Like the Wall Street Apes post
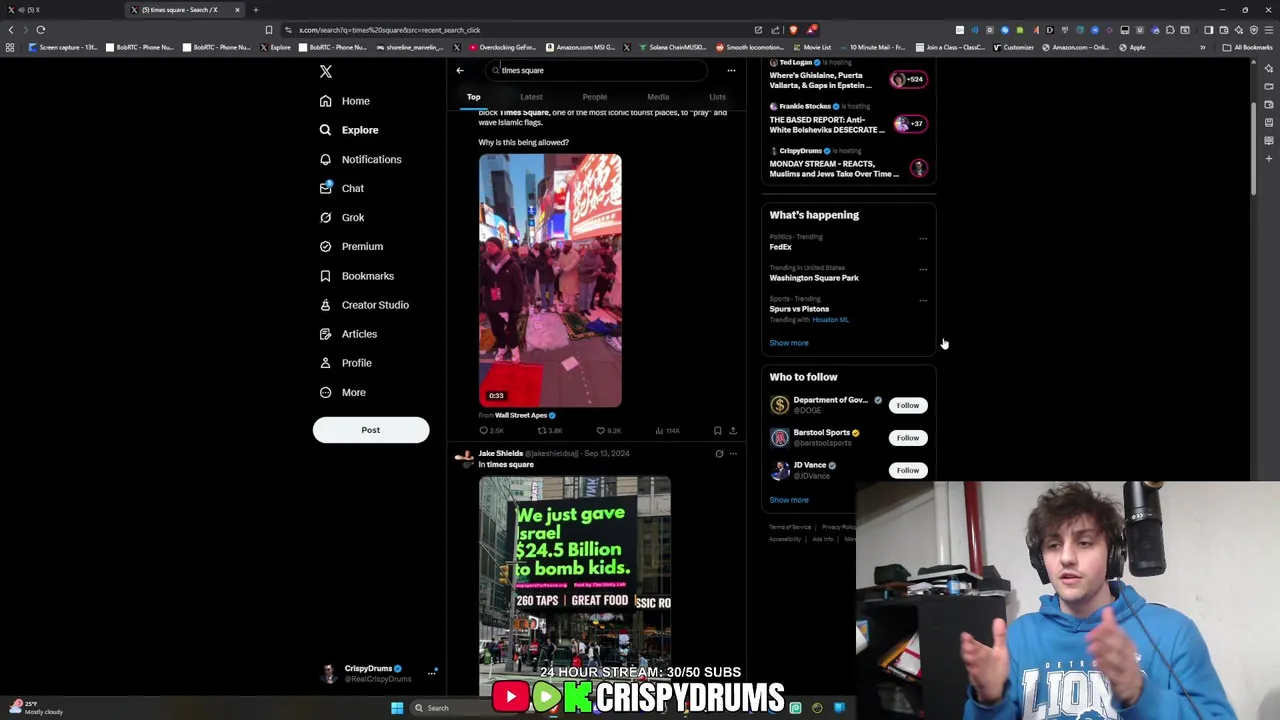The width and height of the screenshot is (1280, 720). [600, 431]
